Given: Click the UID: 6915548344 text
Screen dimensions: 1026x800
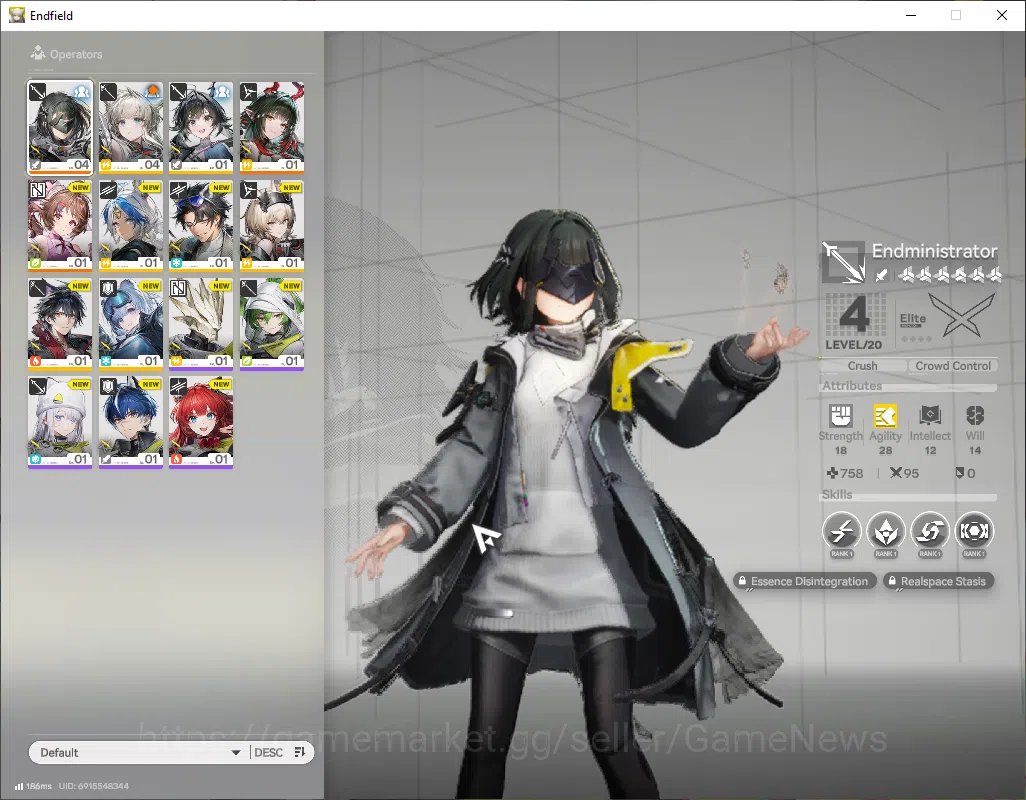Looking at the screenshot, I should click(94, 786).
